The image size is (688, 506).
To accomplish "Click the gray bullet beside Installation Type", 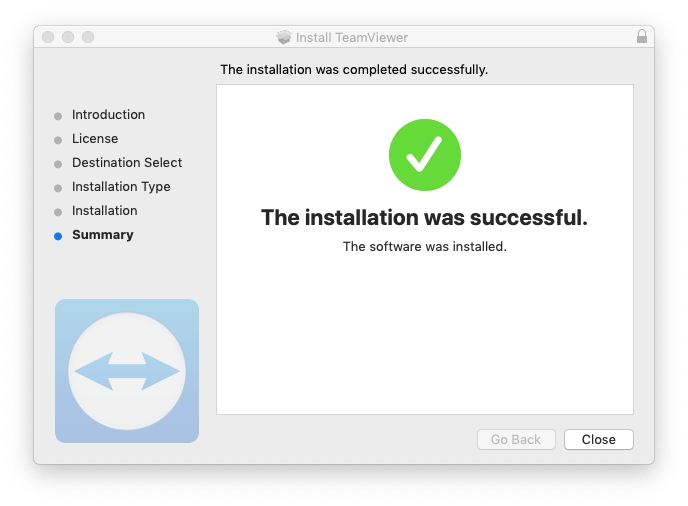I will click(x=58, y=188).
